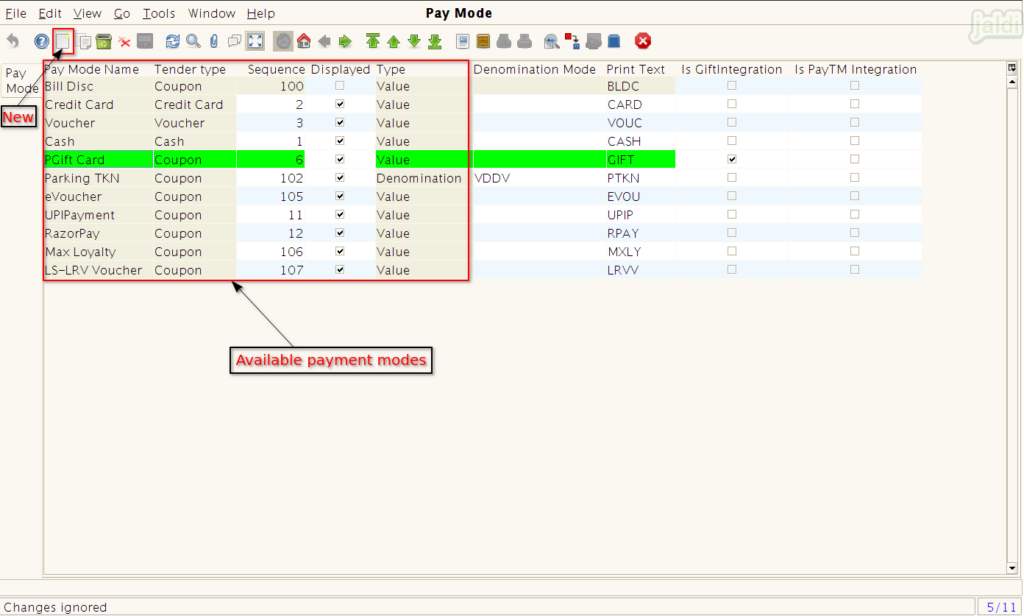
Task: Open the Help menu
Action: pos(261,13)
